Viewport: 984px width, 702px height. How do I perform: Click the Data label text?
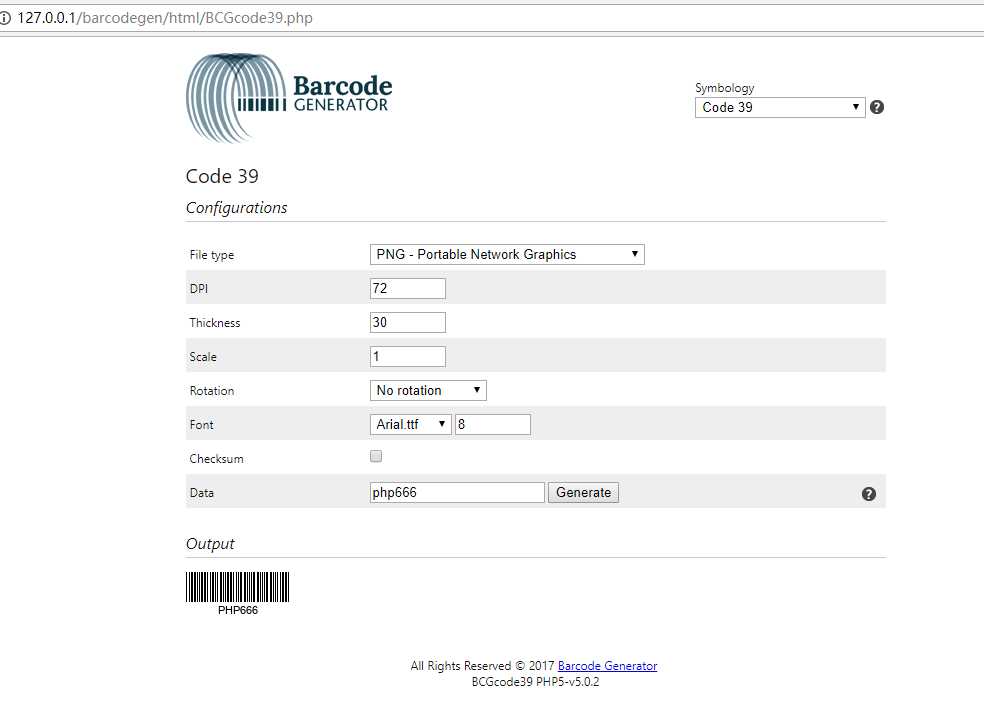pyautogui.click(x=201, y=492)
